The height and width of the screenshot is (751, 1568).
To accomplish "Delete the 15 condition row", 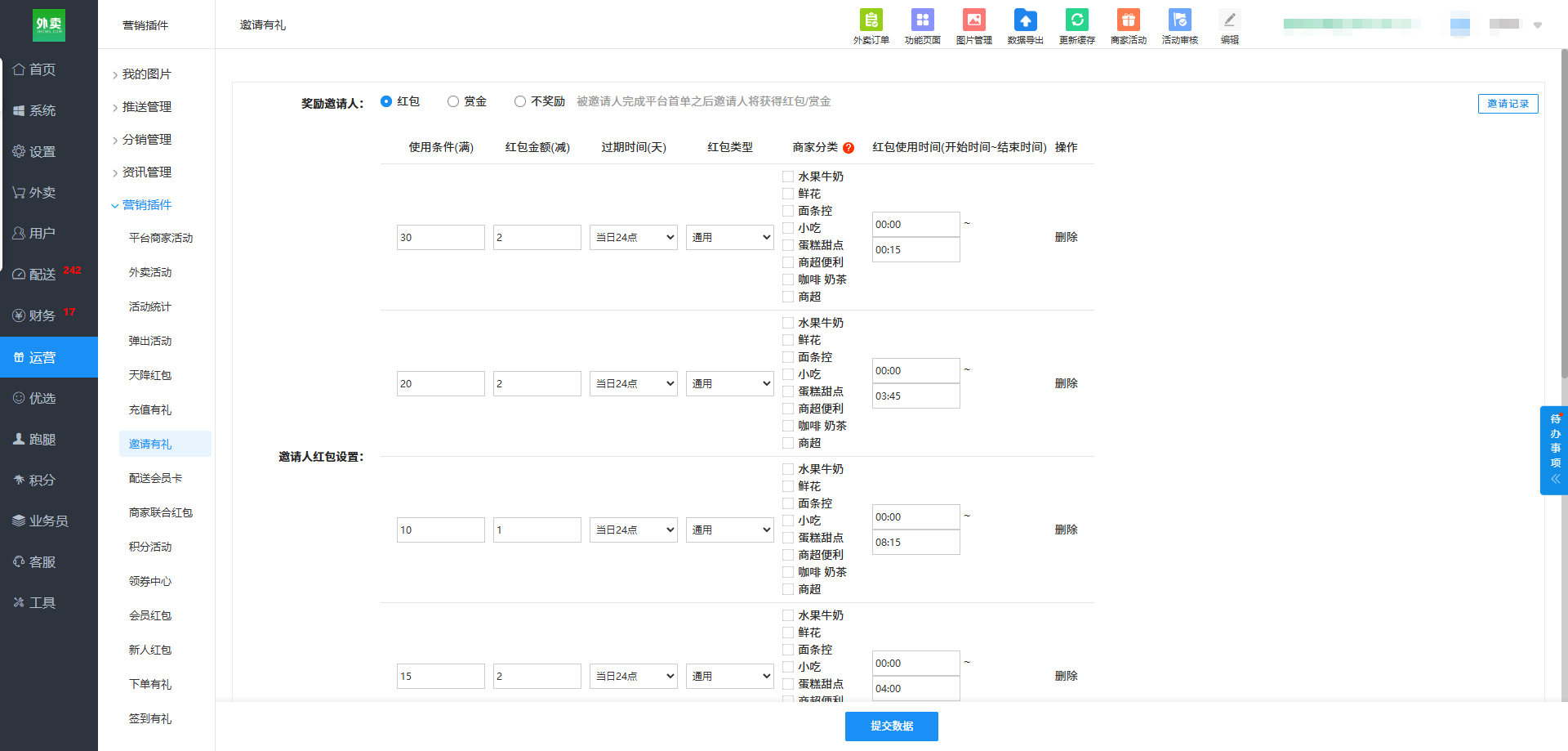I will pos(1066,676).
